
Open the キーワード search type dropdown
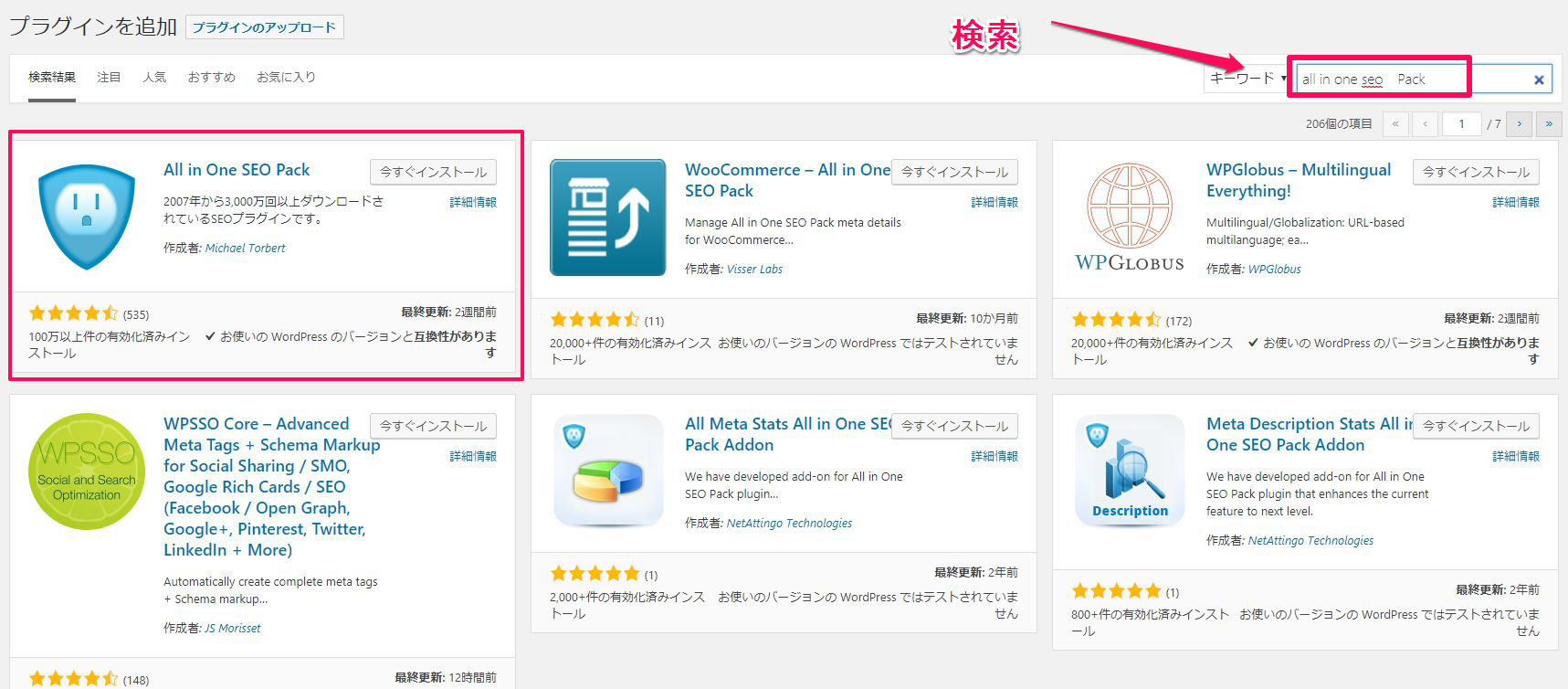[1246, 79]
